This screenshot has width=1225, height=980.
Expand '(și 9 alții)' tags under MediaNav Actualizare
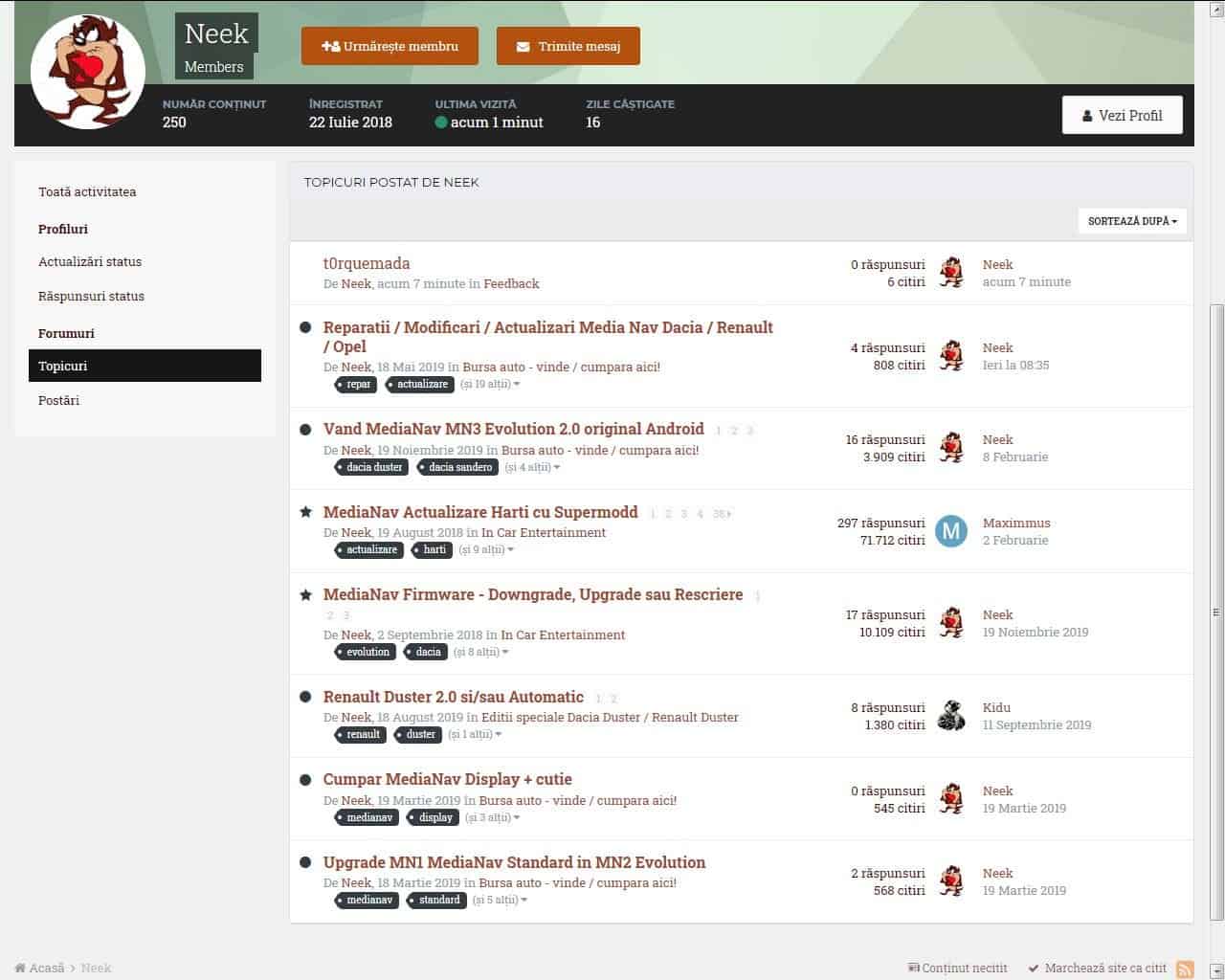pyautogui.click(x=486, y=550)
